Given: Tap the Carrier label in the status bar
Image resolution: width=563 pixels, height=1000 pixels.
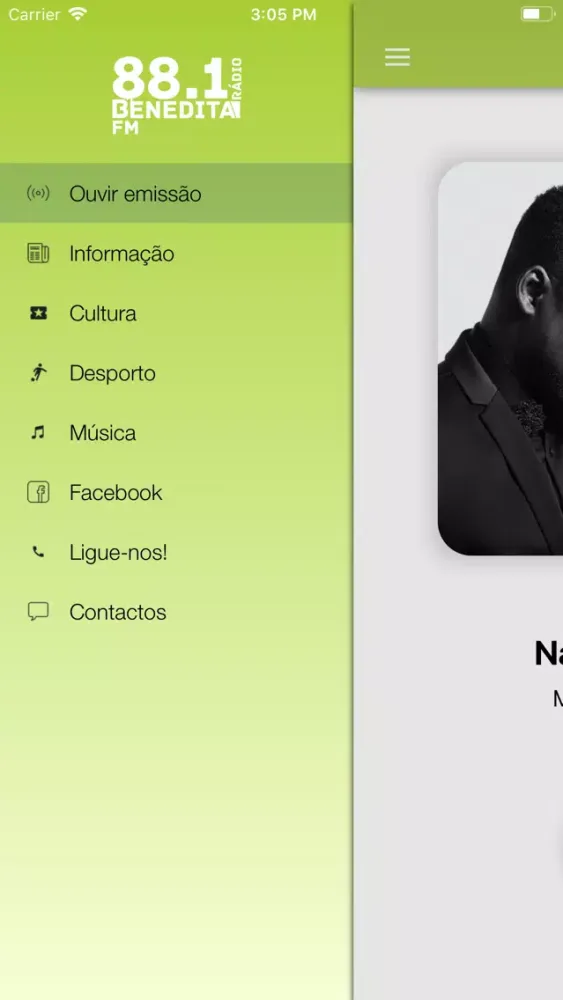Looking at the screenshot, I should click(34, 15).
